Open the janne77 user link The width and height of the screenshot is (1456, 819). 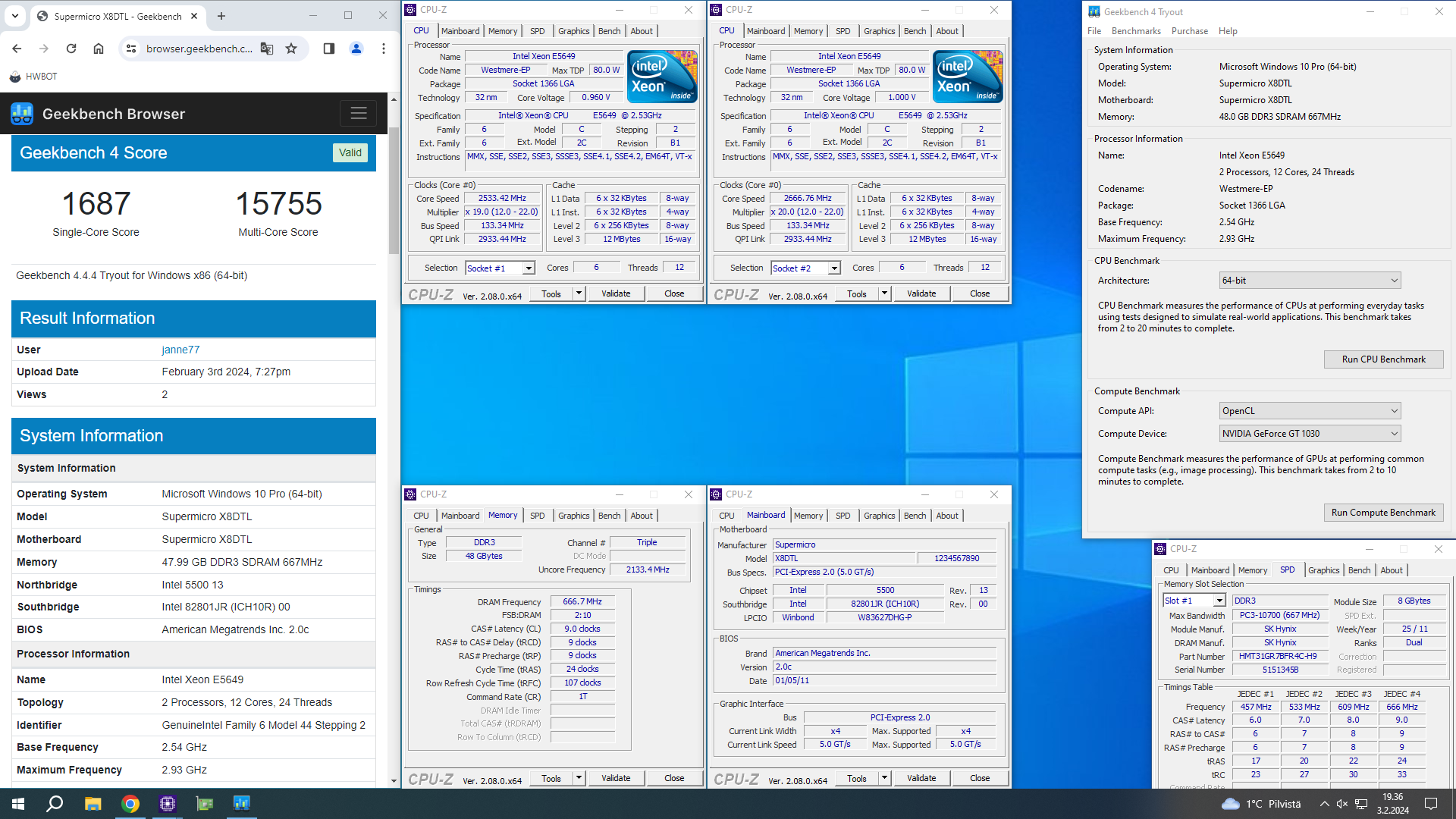click(x=180, y=350)
